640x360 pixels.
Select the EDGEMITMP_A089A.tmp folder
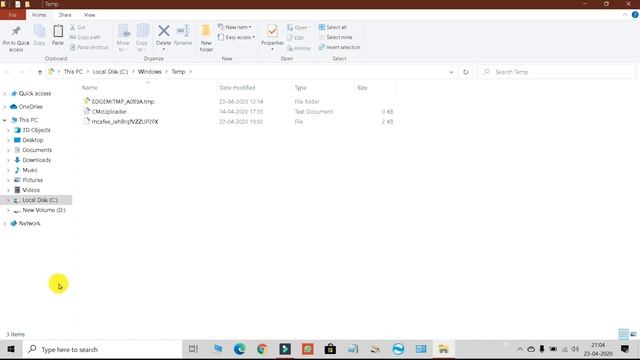coord(123,102)
